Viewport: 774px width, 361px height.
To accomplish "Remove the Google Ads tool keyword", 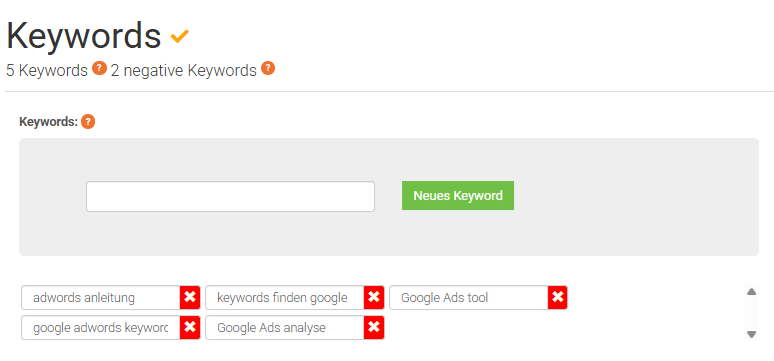I will pyautogui.click(x=558, y=297).
